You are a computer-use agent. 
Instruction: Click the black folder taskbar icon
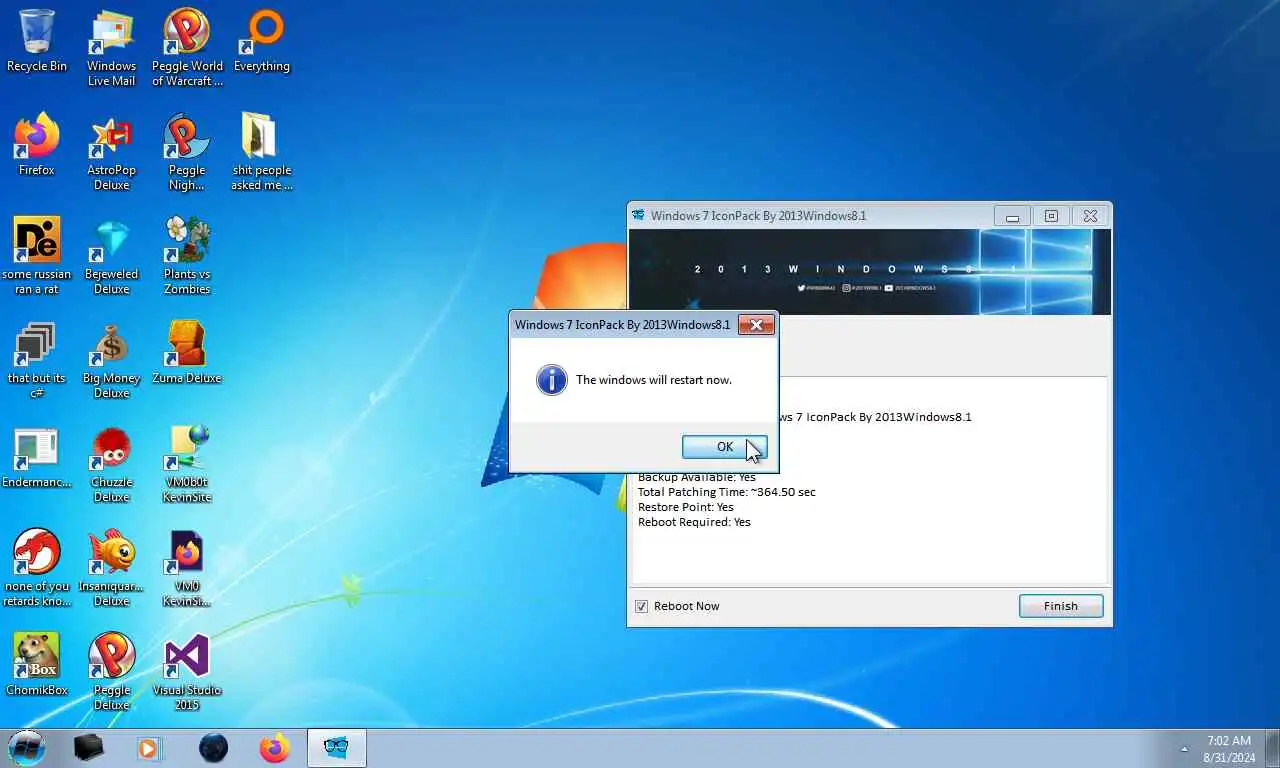(88, 747)
